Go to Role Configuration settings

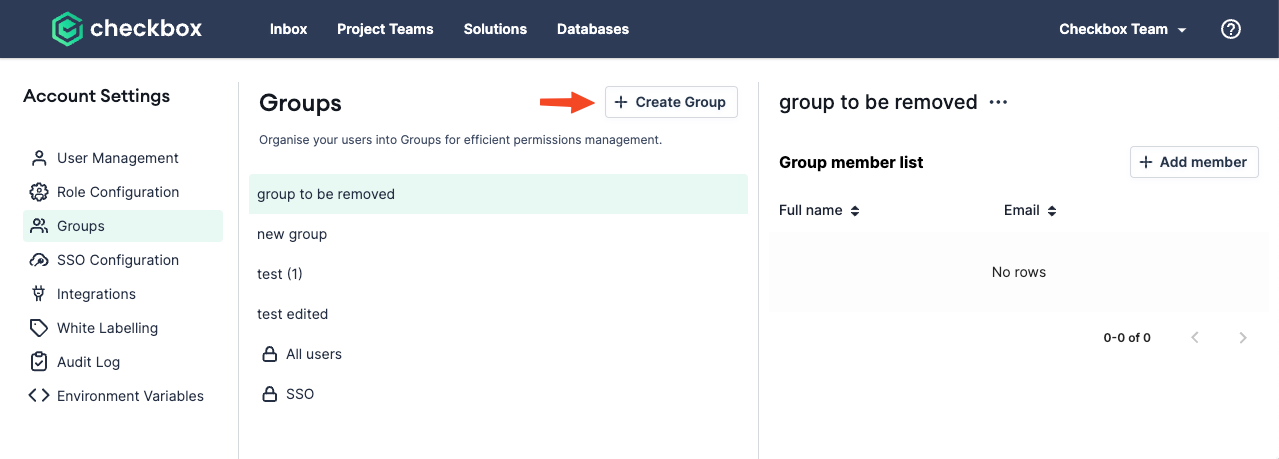coord(123,192)
